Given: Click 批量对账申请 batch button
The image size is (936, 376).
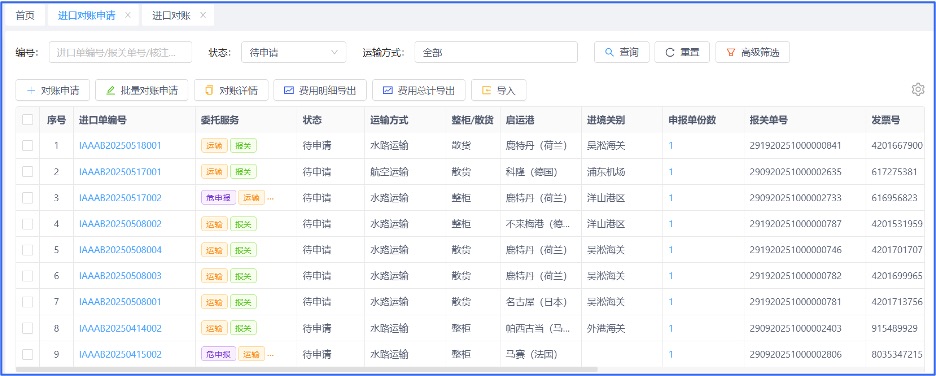Looking at the screenshot, I should [141, 91].
